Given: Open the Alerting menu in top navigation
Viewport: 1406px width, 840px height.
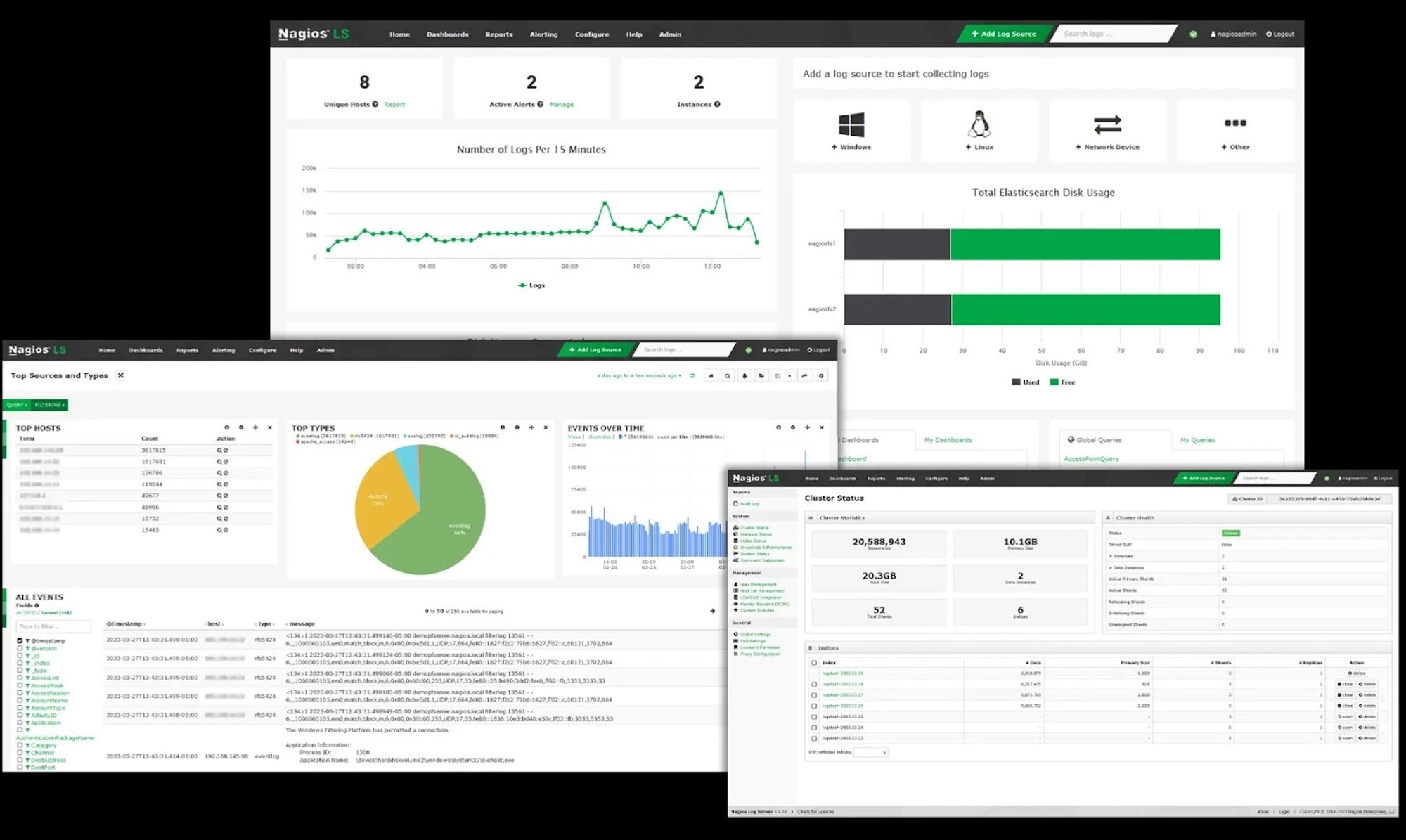Looking at the screenshot, I should [543, 34].
